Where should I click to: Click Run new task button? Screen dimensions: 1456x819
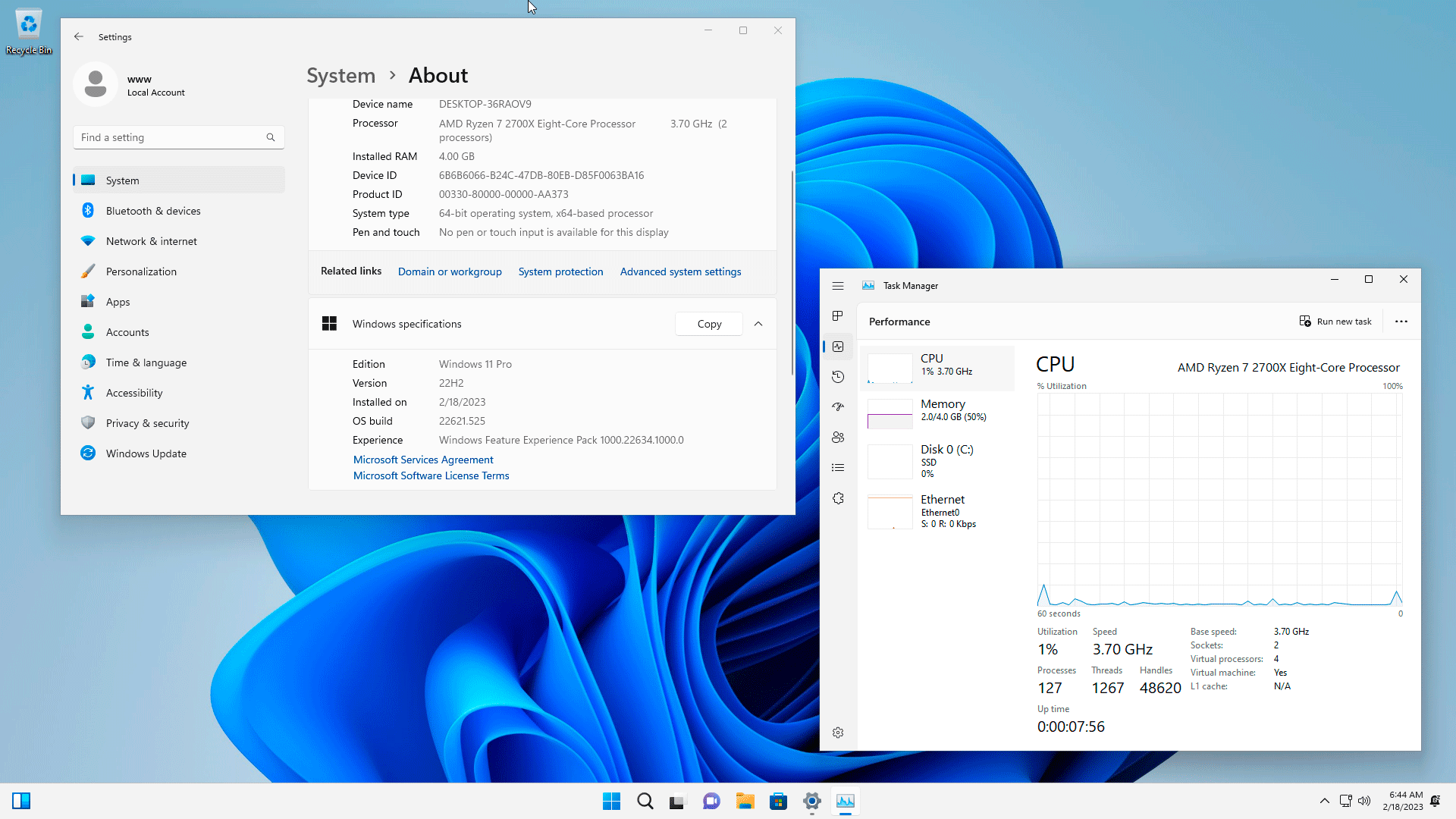pyautogui.click(x=1335, y=322)
